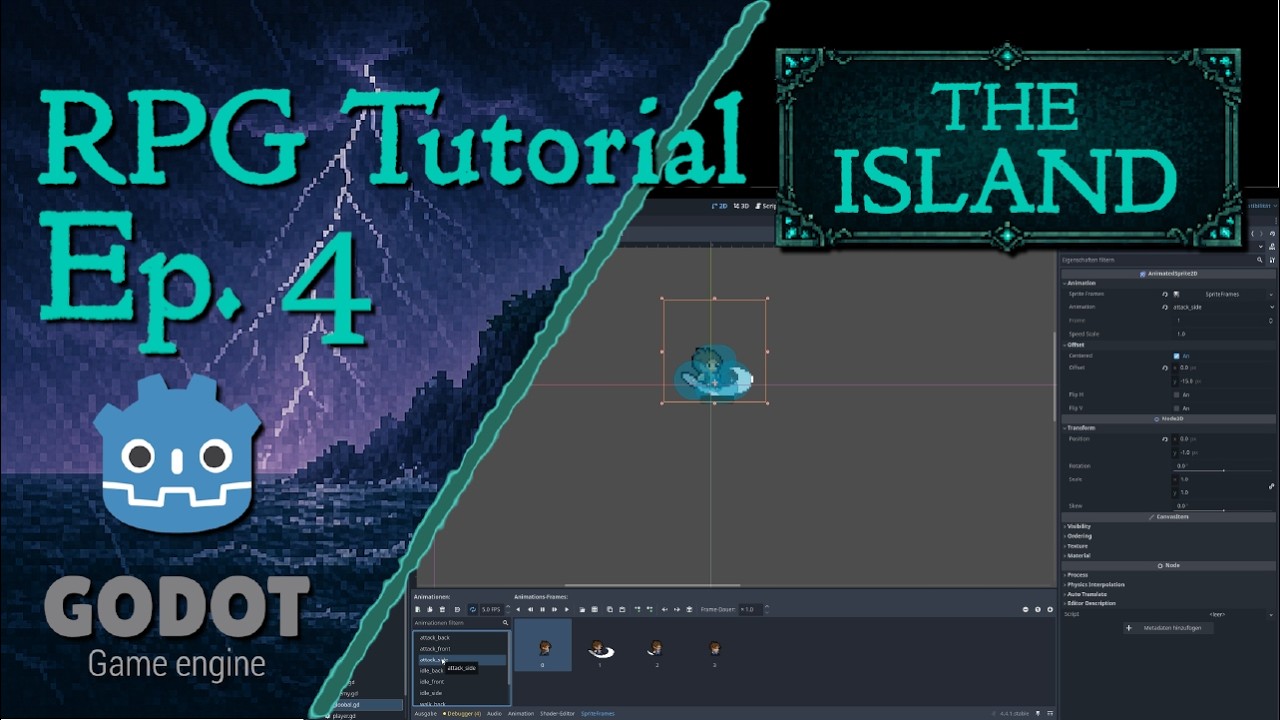Viewport: 1280px width, 720px height.
Task: Duplicate the selected animation
Action: (429, 609)
